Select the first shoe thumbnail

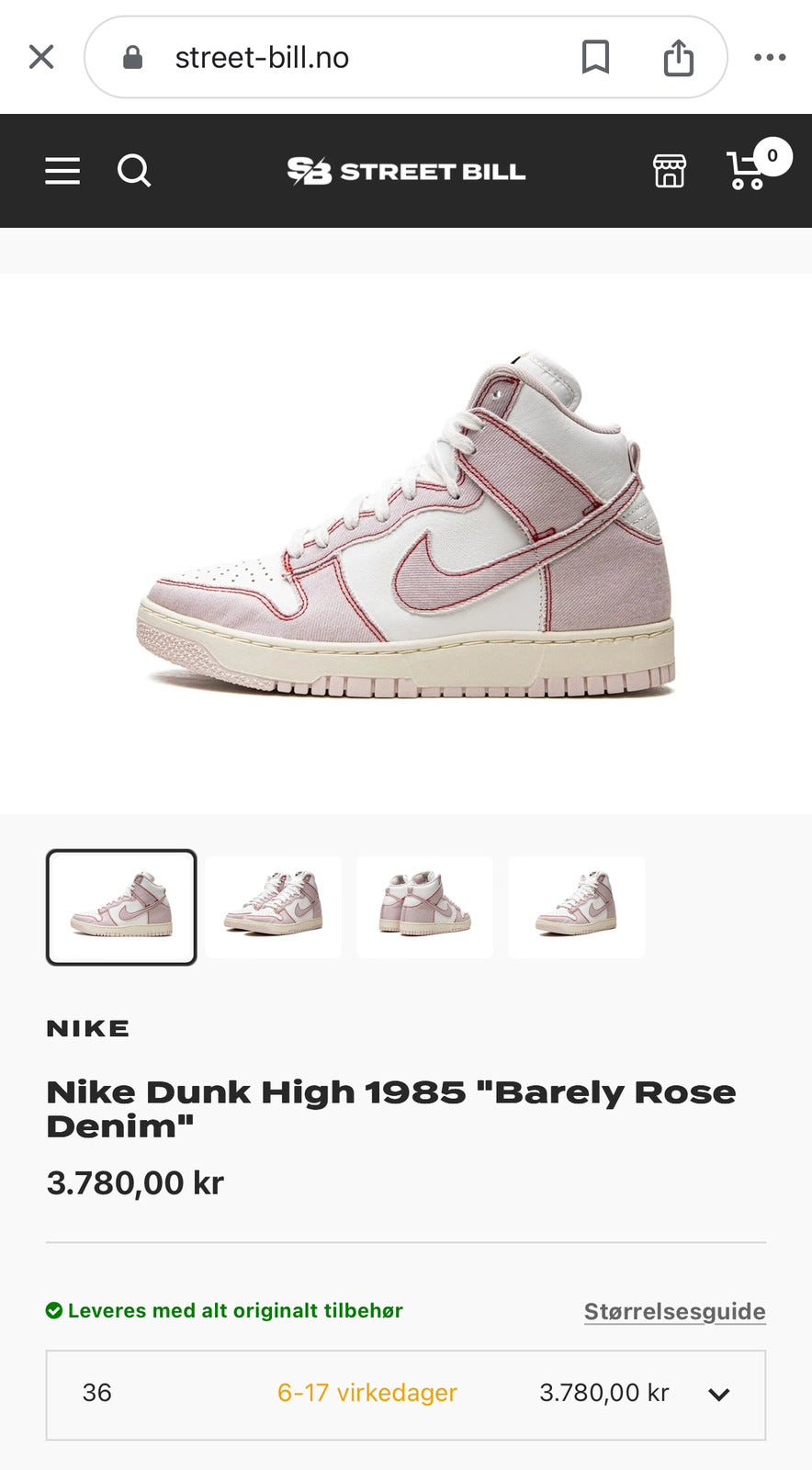[121, 907]
